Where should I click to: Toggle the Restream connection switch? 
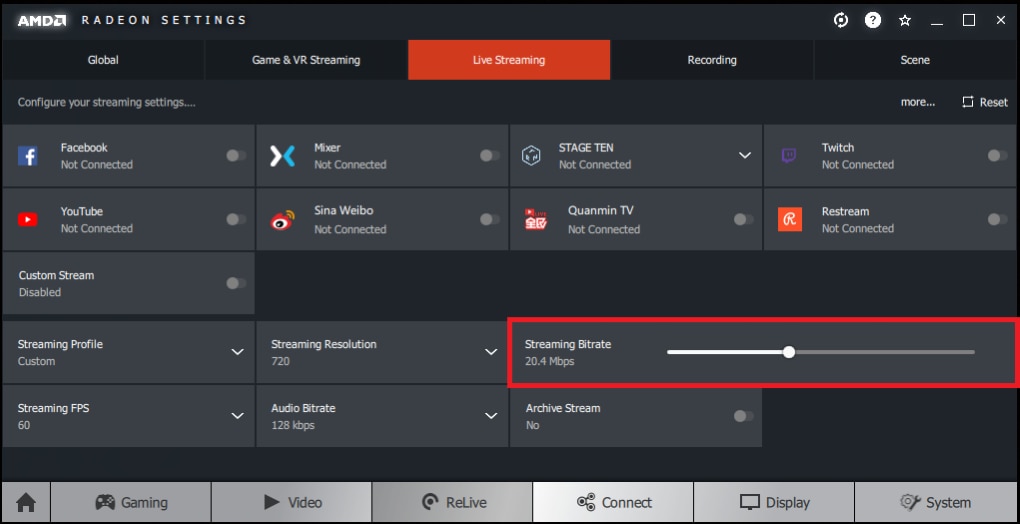point(997,219)
